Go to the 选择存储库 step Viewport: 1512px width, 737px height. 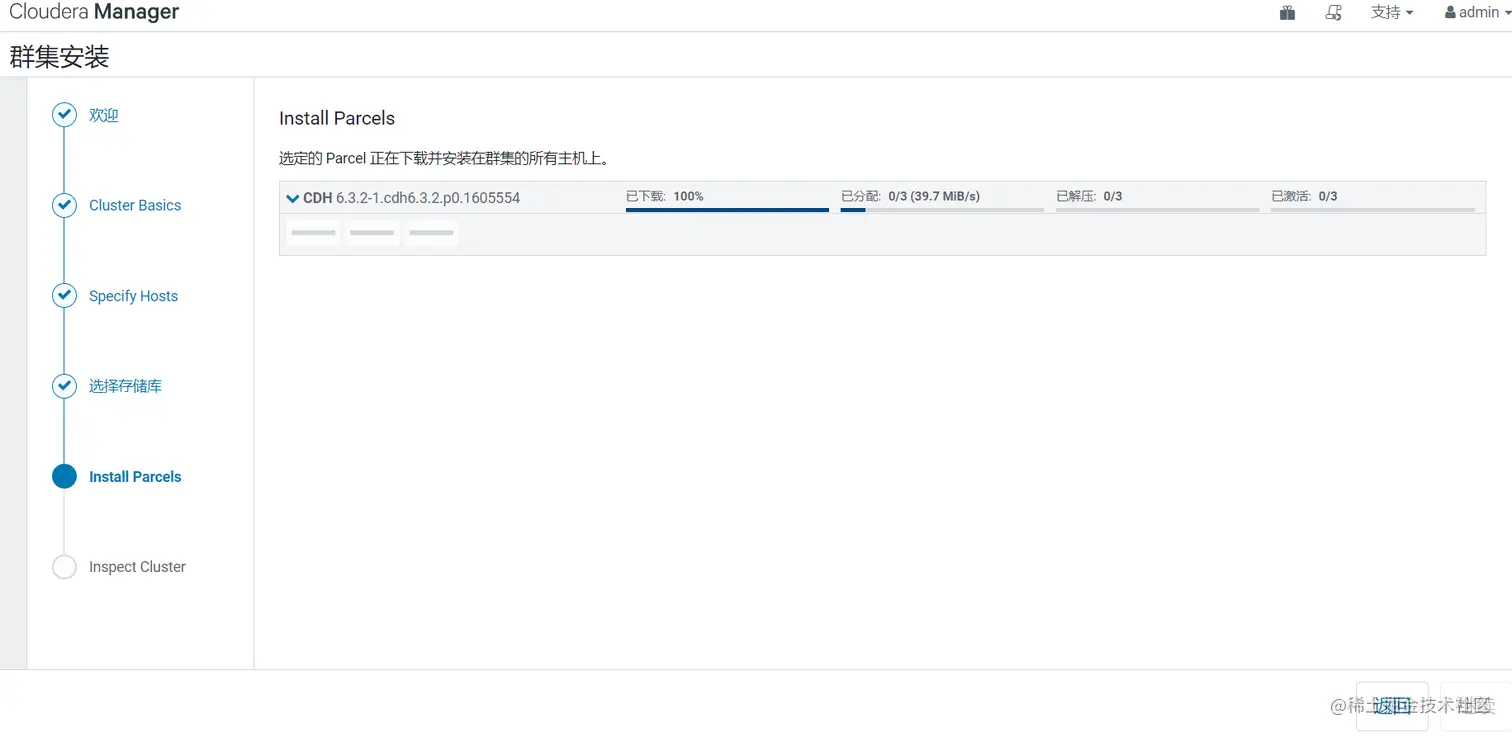125,386
